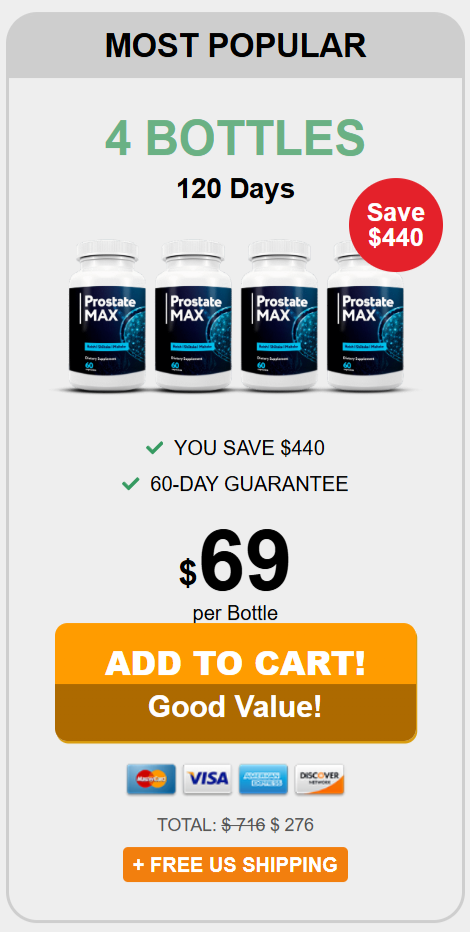The height and width of the screenshot is (932, 470).
Task: Click the checkmark next to 60-DAY GUARANTEE
Action: 131,484
